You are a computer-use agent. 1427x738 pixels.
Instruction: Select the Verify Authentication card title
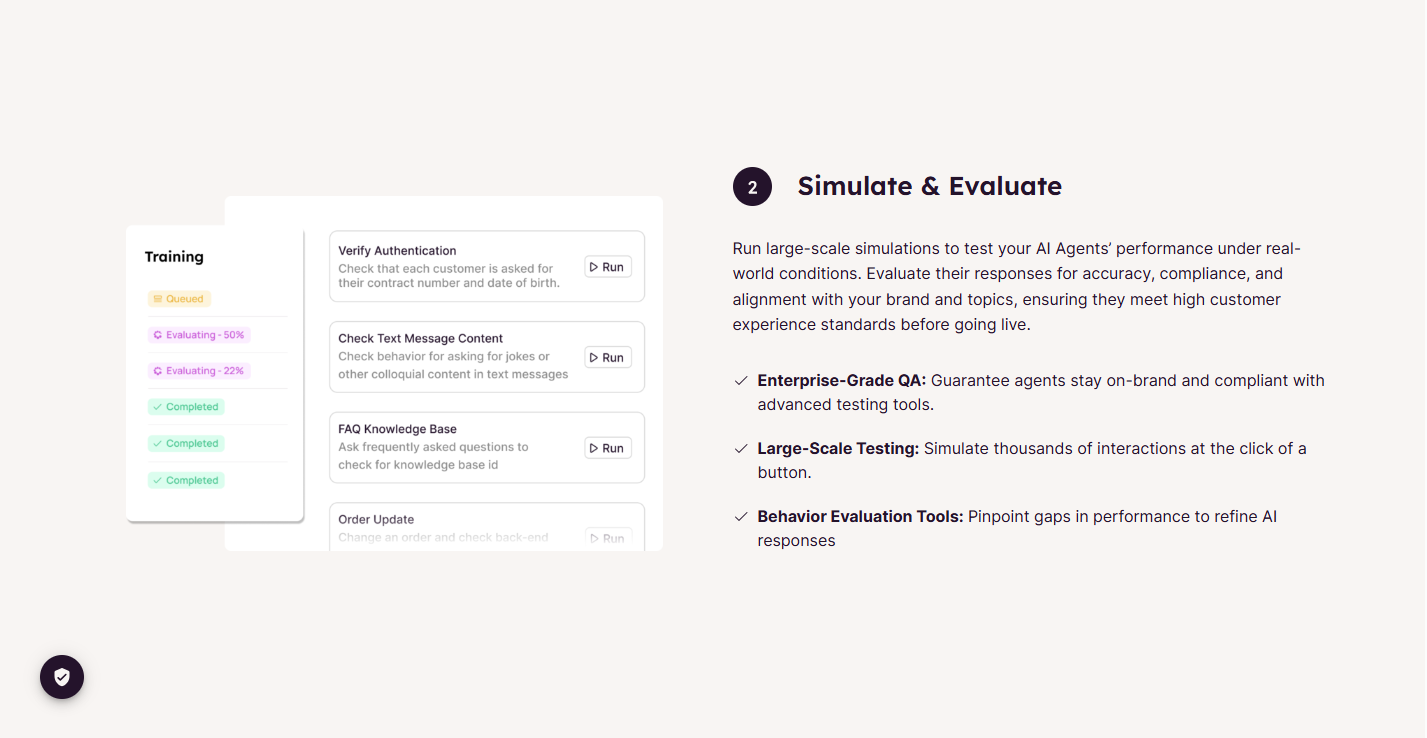pyautogui.click(x=397, y=251)
